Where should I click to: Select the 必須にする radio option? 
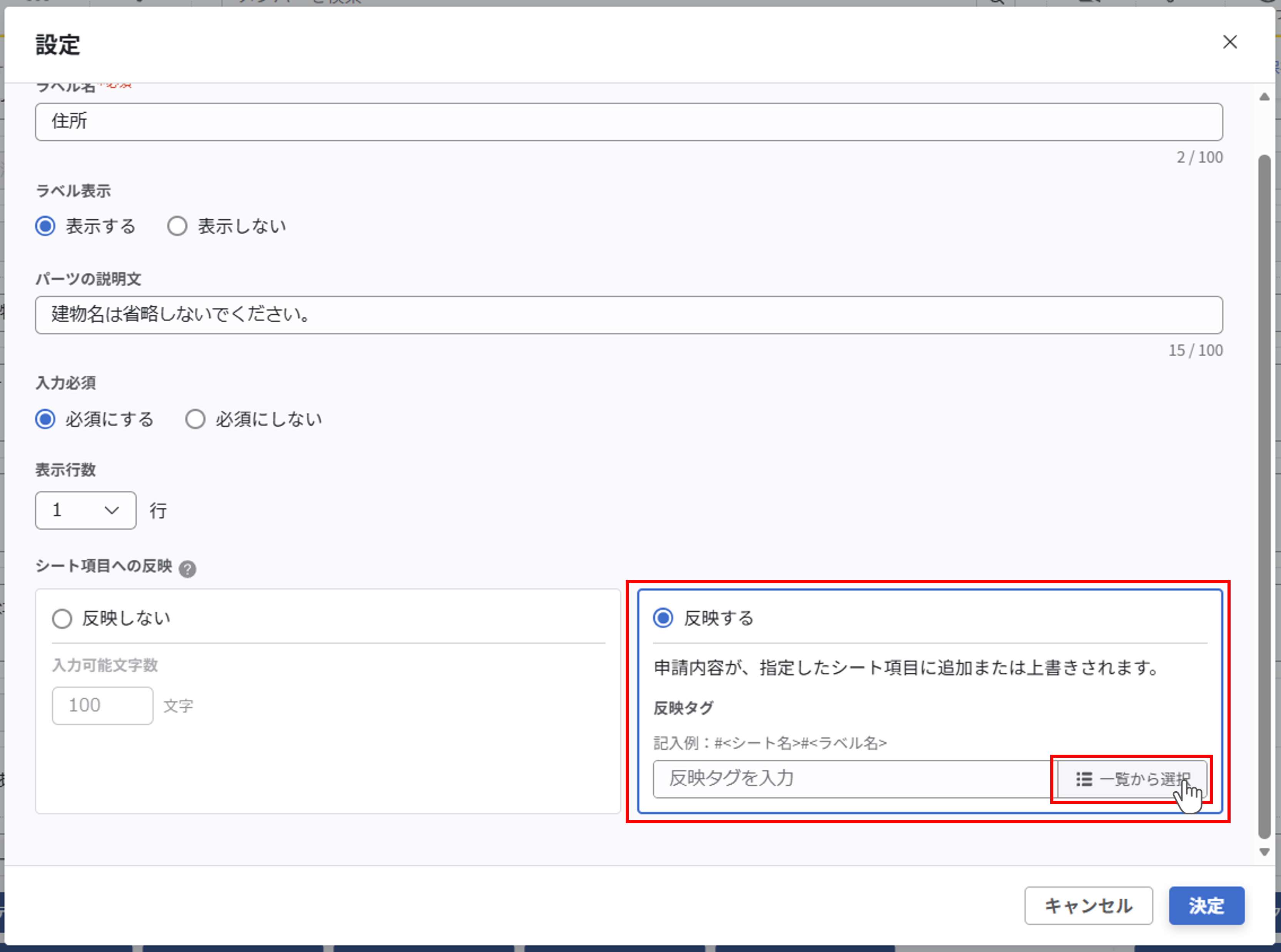click(45, 419)
